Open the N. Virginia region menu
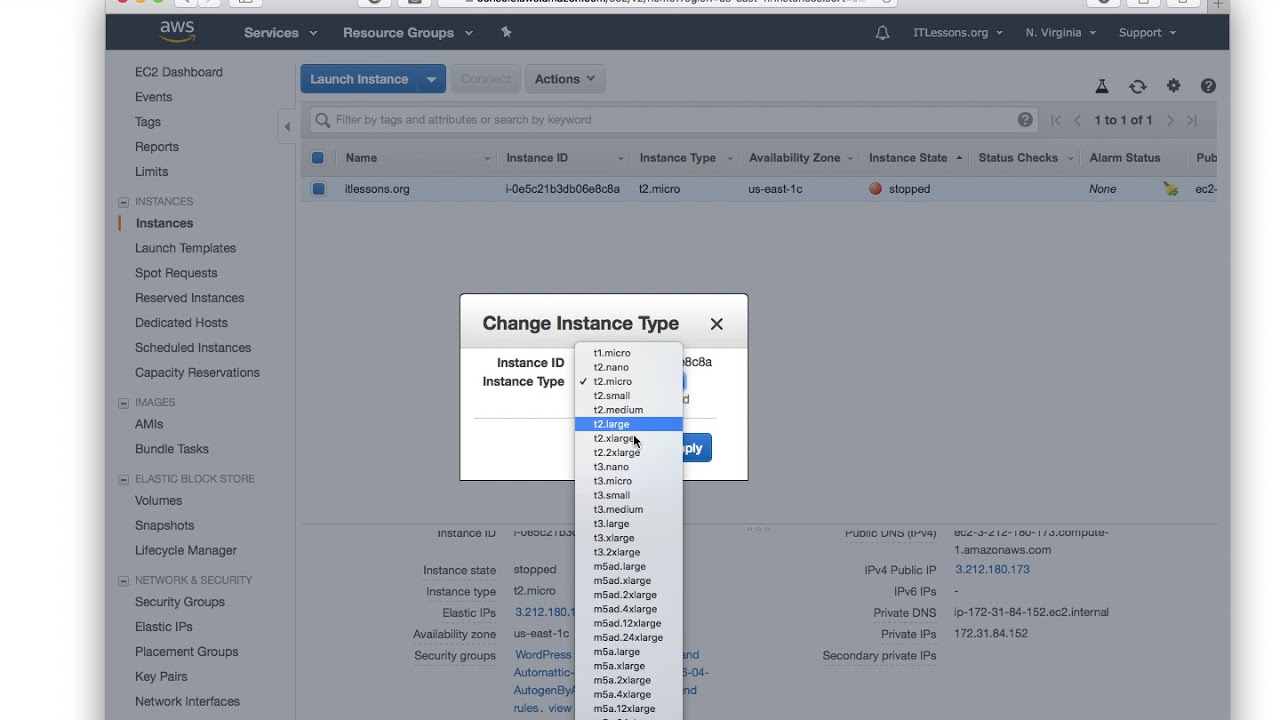Image resolution: width=1280 pixels, height=720 pixels. 1060,32
